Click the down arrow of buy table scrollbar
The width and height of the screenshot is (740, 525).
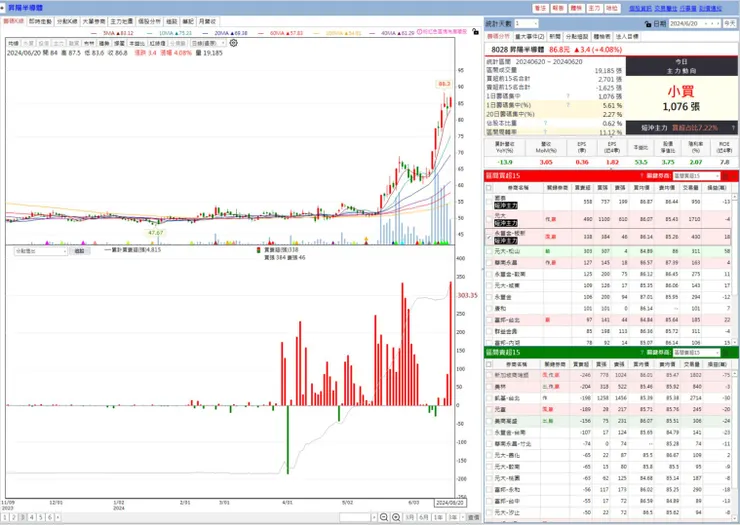pos(734,342)
